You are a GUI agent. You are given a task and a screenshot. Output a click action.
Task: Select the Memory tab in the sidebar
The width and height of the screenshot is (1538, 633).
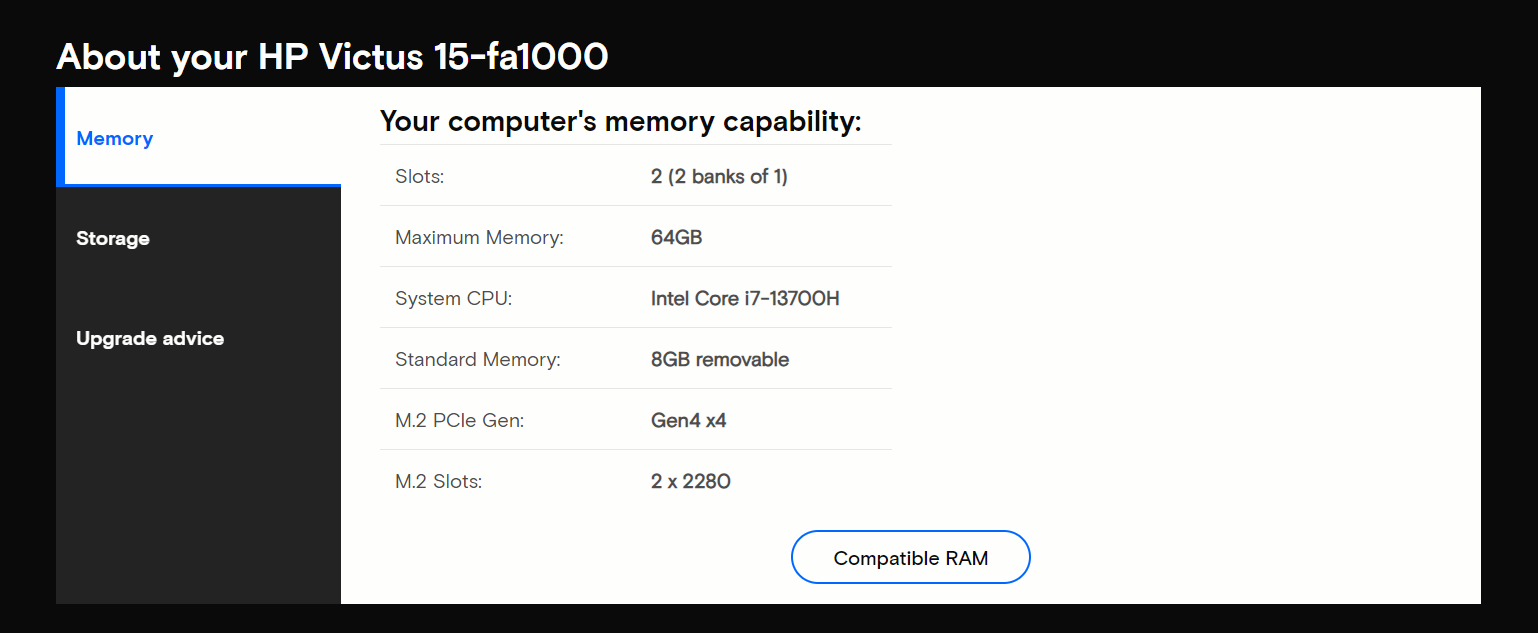tap(198, 138)
